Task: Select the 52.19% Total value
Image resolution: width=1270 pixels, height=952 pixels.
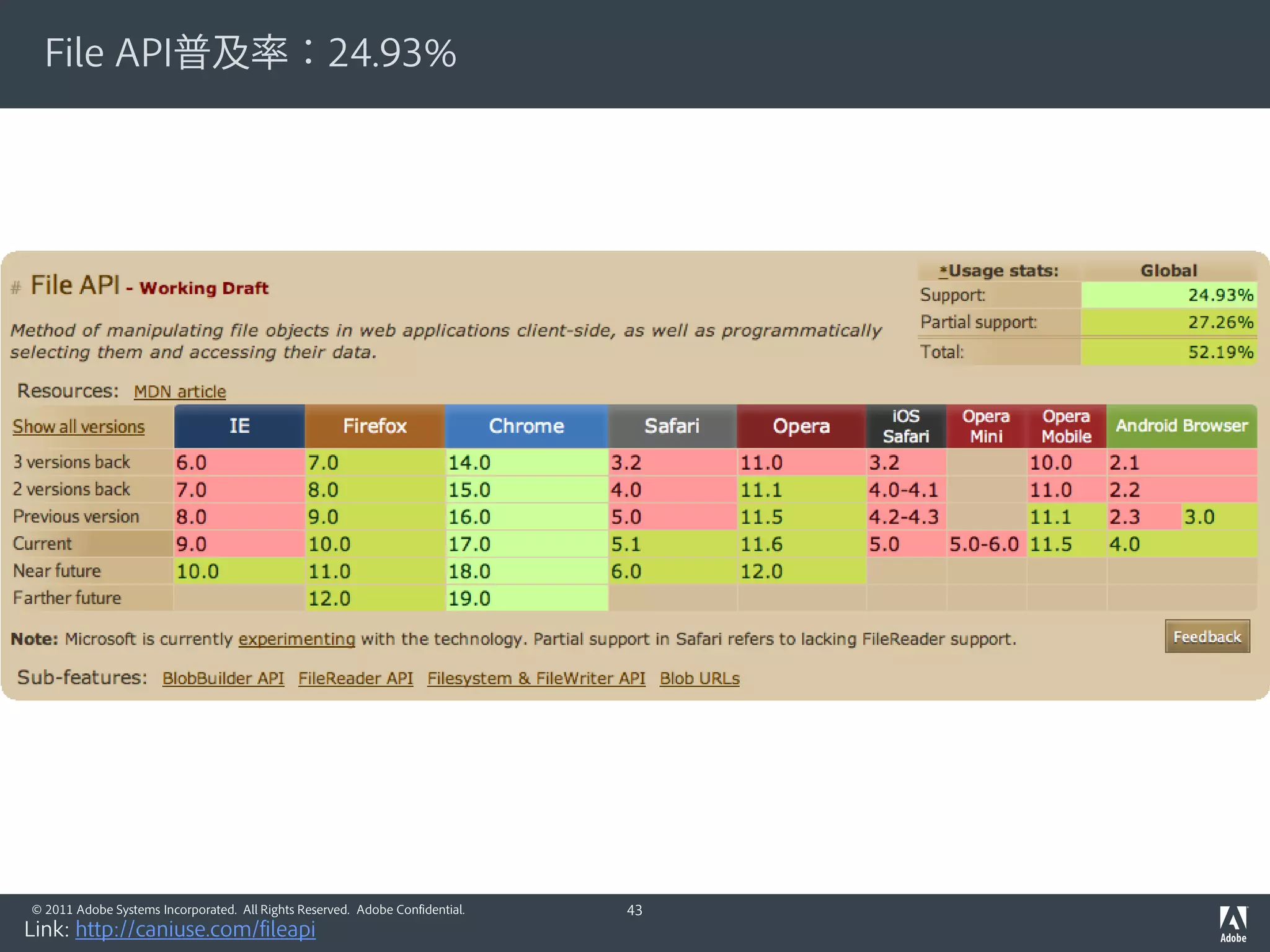Action: pyautogui.click(x=1169, y=352)
